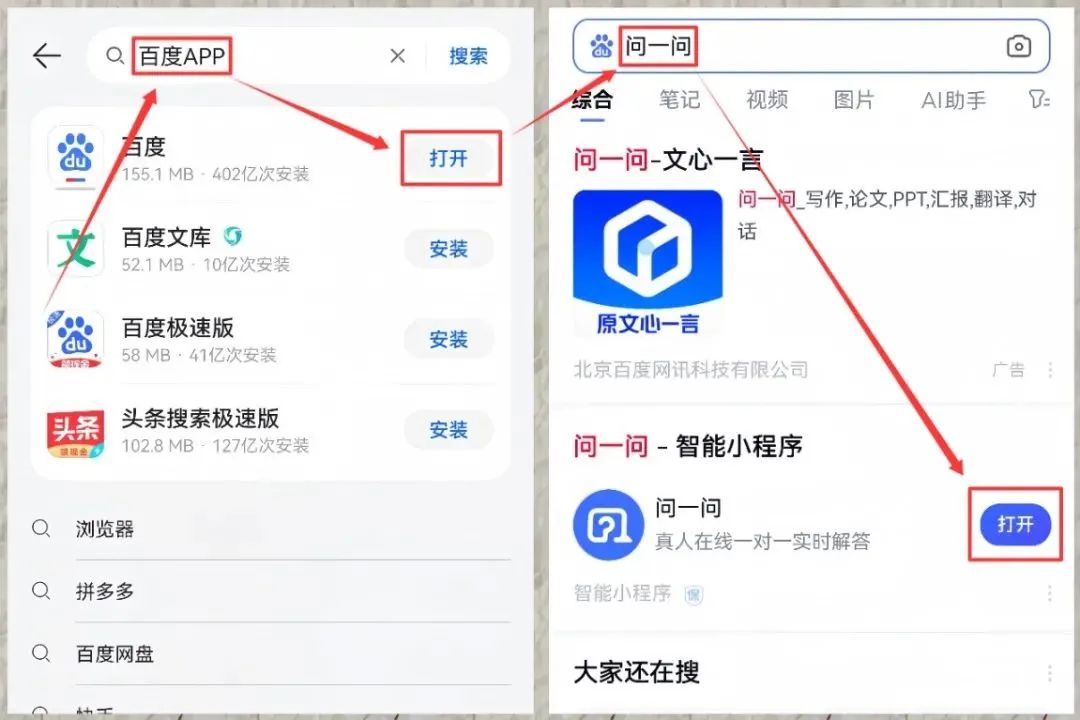This screenshot has height=720, width=1080.
Task: Open the filter icon beside AI助手
Action: click(x=1039, y=99)
